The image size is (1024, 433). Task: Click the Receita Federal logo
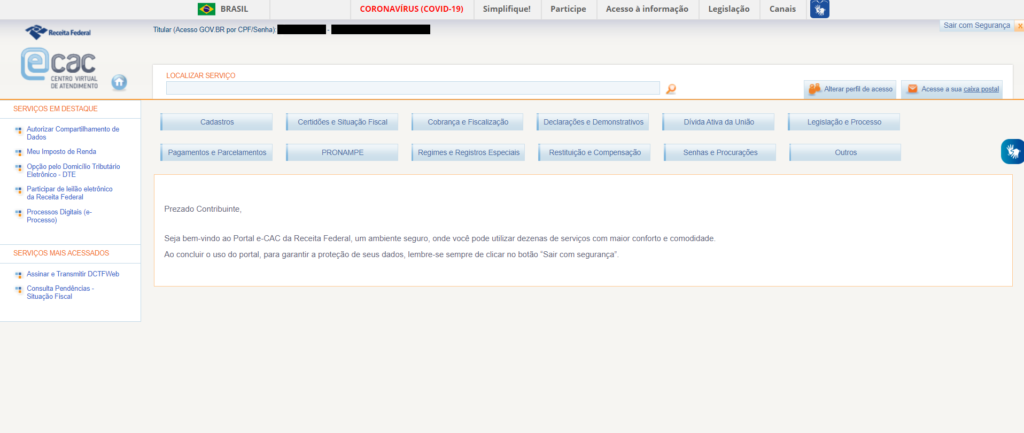coord(56,33)
